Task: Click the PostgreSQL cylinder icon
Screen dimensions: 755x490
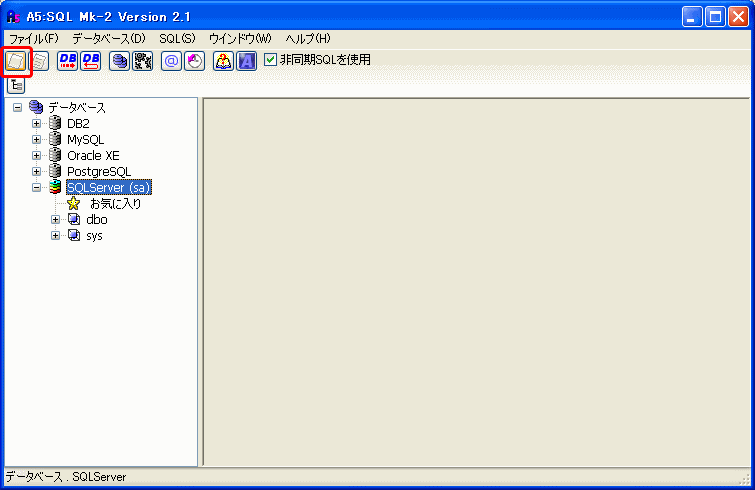Action: pos(55,171)
